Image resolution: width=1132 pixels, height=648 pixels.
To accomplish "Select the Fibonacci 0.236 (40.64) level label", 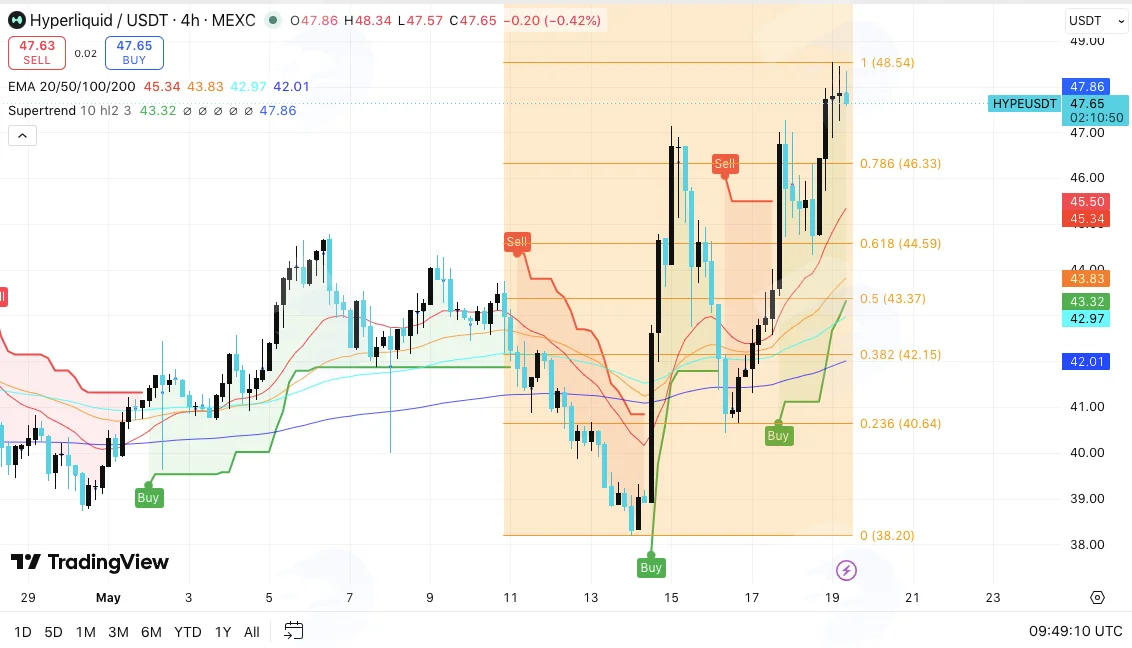I will [x=900, y=424].
